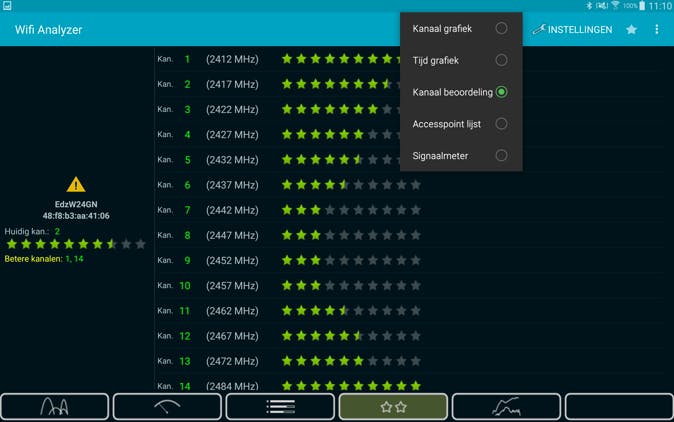The width and height of the screenshot is (674, 422).
Task: Select channel 5 (2432 MHz) row
Action: coord(278,159)
